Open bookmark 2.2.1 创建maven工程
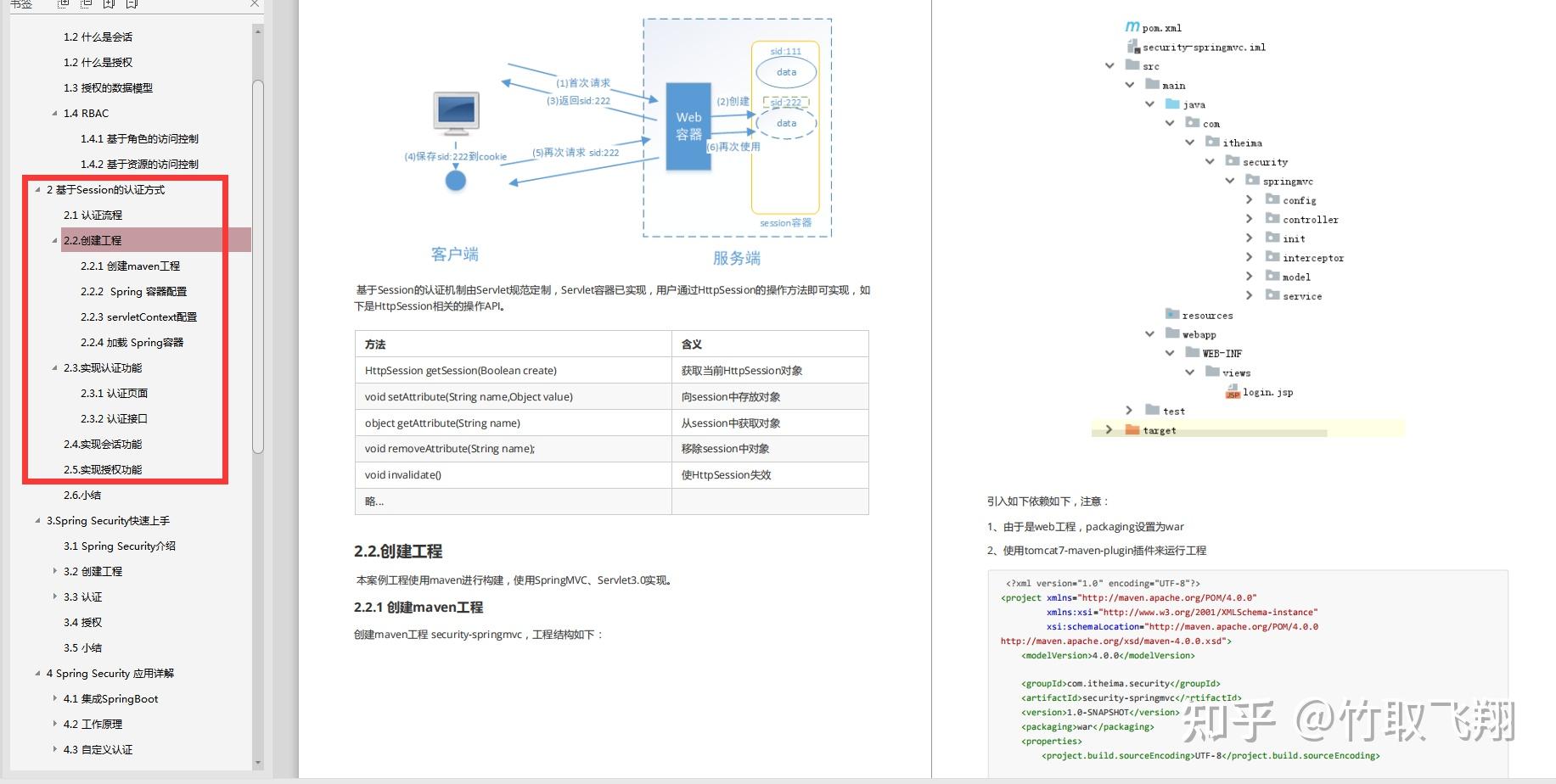Viewport: 1556px width, 784px height. click(x=130, y=266)
